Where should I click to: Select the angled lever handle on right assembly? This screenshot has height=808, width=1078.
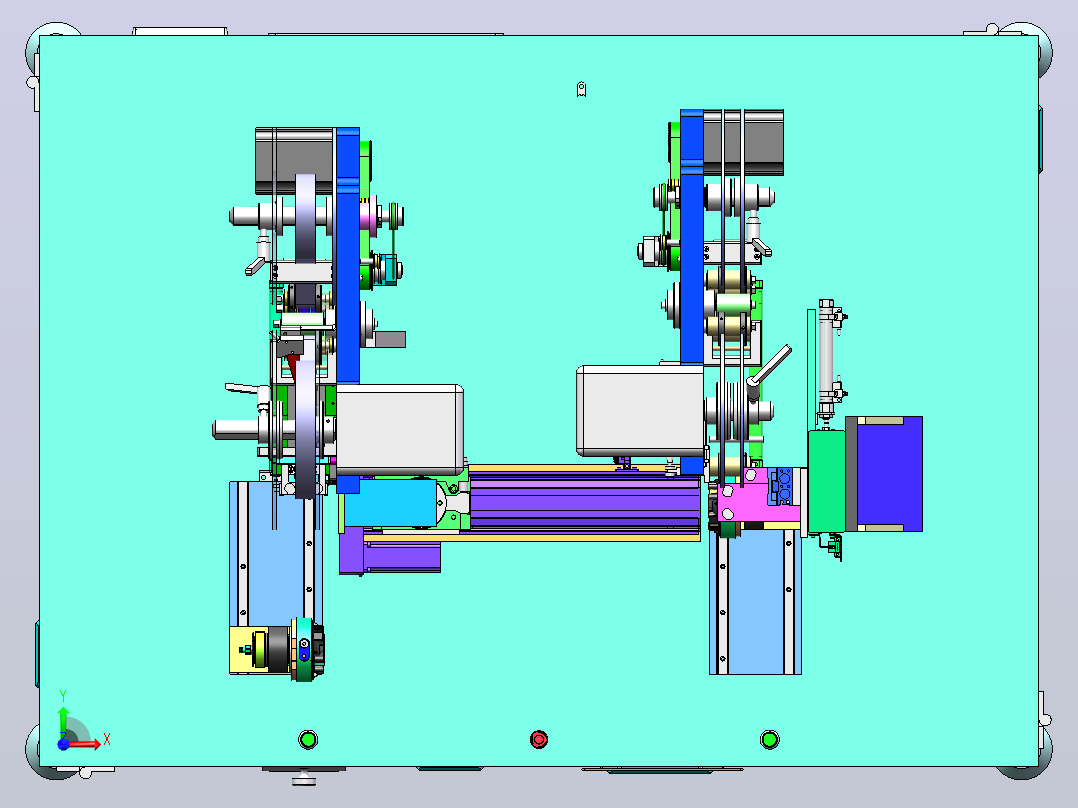click(x=769, y=368)
